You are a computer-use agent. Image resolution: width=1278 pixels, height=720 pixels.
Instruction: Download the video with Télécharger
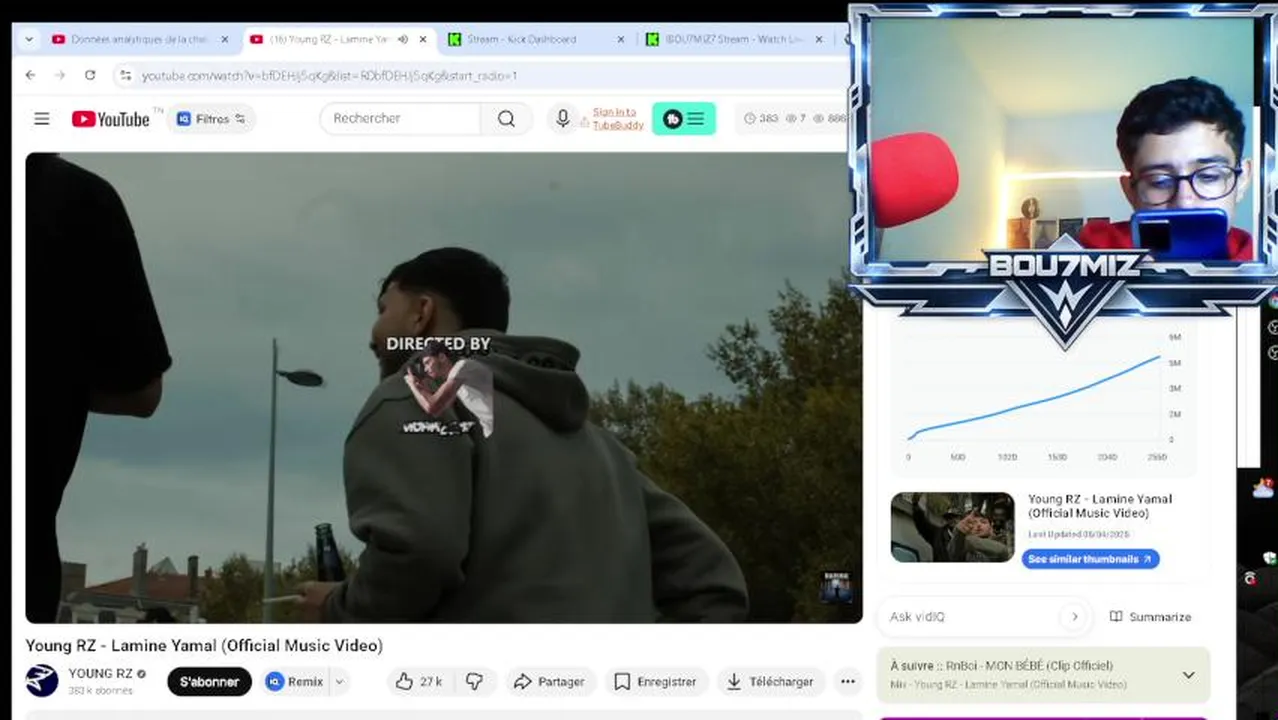click(x=770, y=682)
